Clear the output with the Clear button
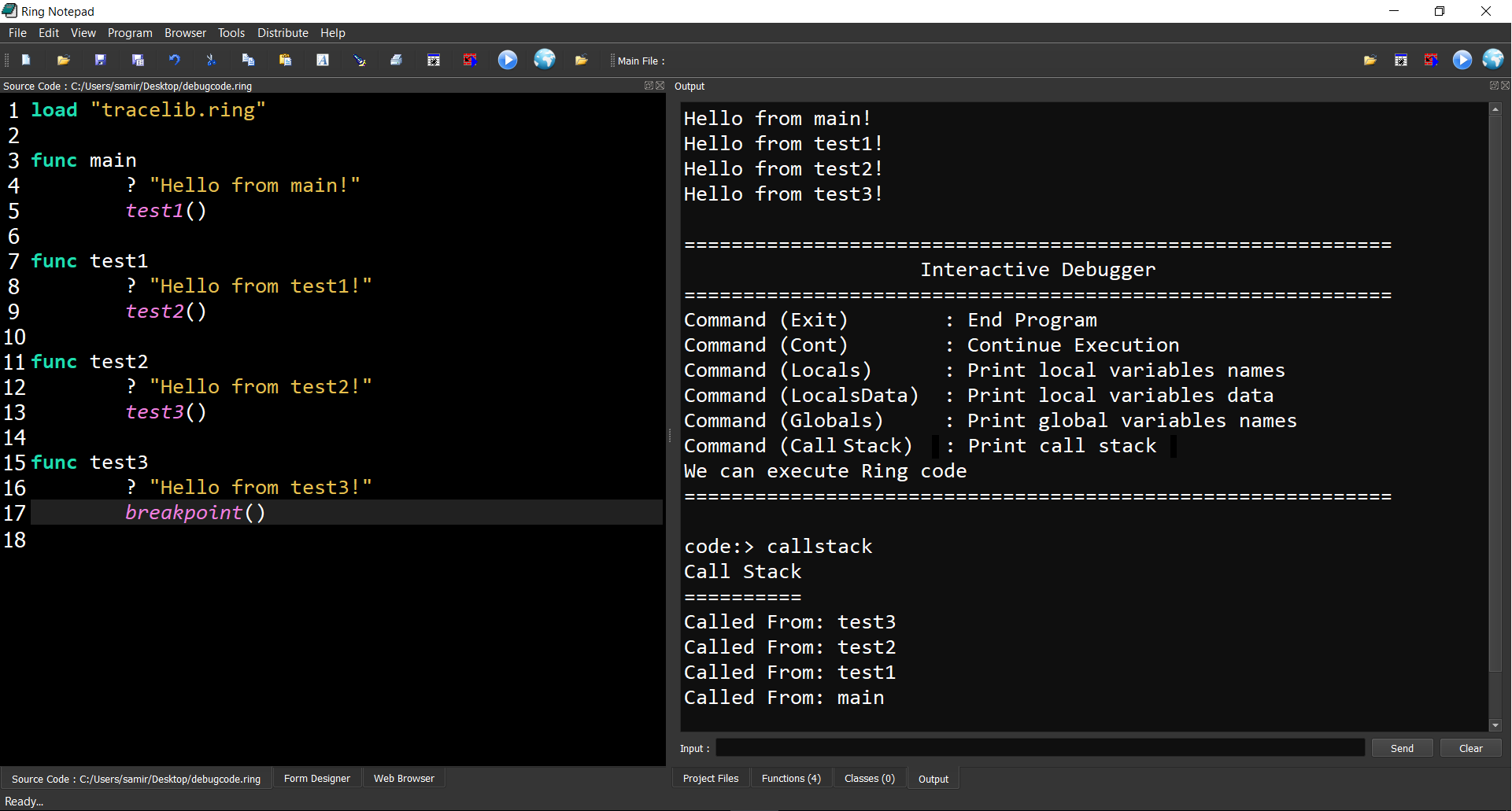 (1470, 748)
